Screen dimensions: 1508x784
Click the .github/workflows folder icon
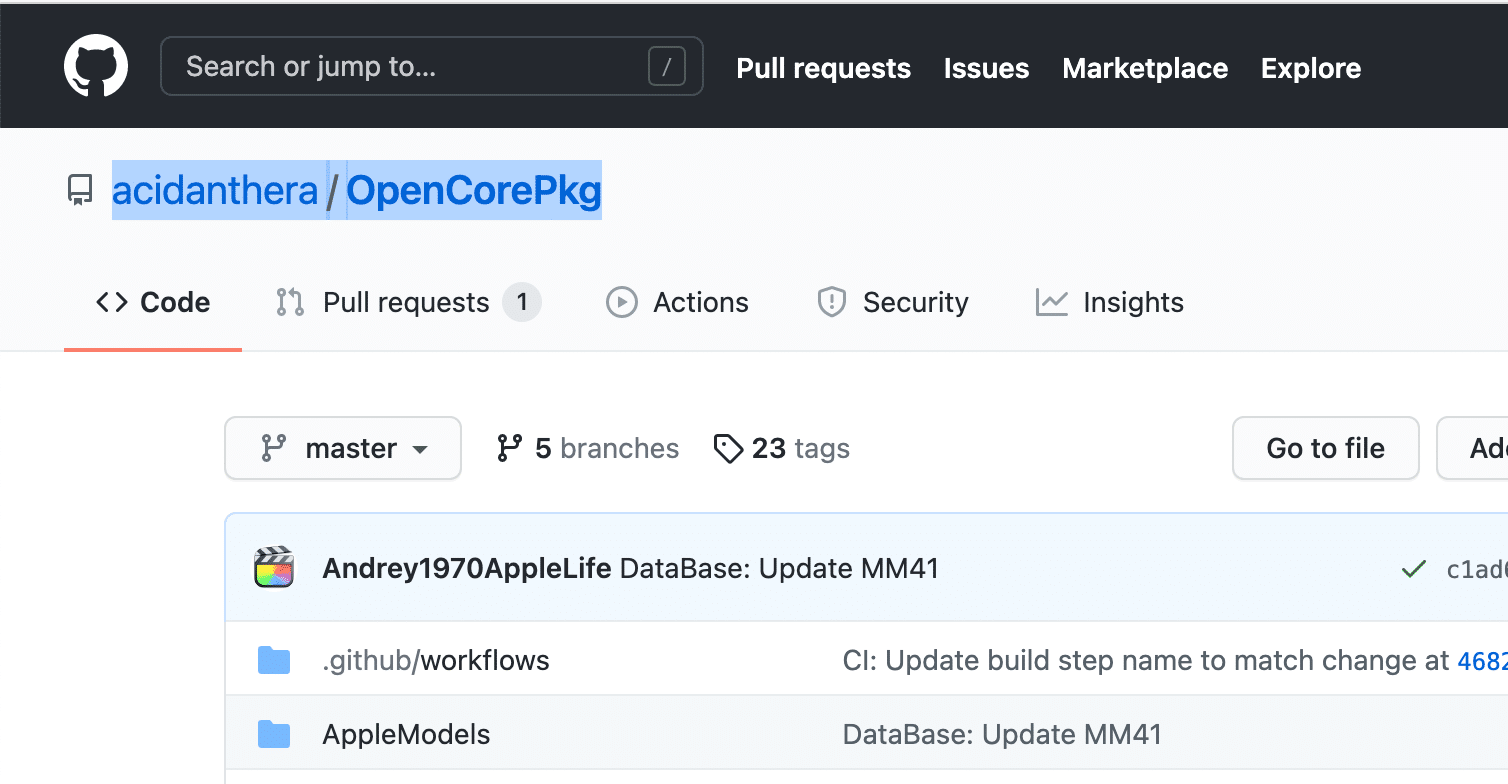(274, 660)
